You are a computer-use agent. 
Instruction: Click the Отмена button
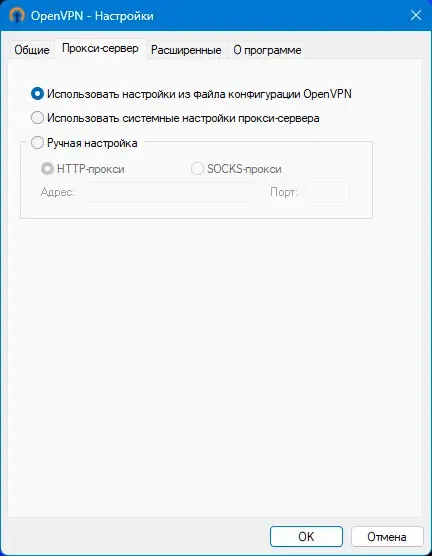[x=387, y=536]
